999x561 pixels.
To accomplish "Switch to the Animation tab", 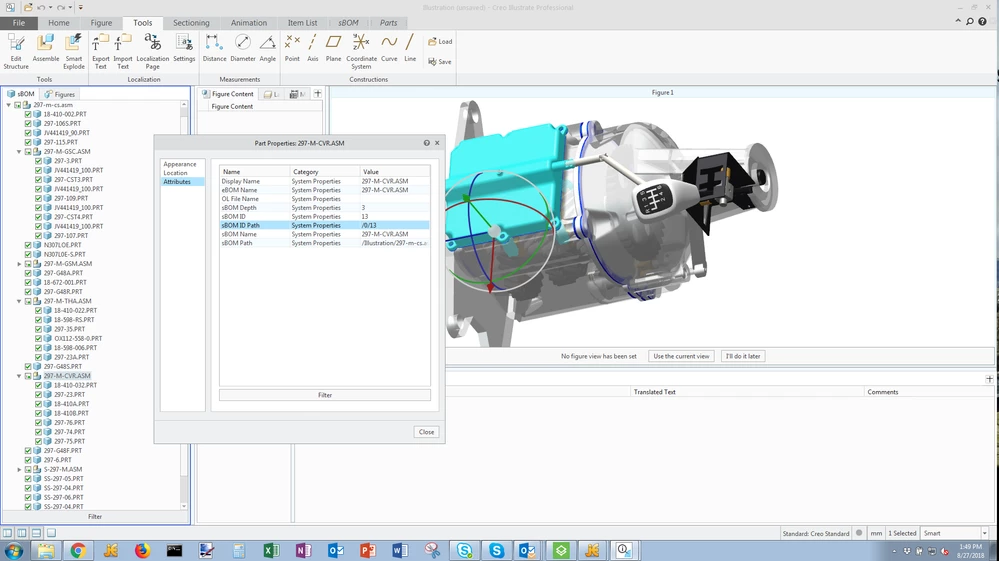I will (x=248, y=23).
